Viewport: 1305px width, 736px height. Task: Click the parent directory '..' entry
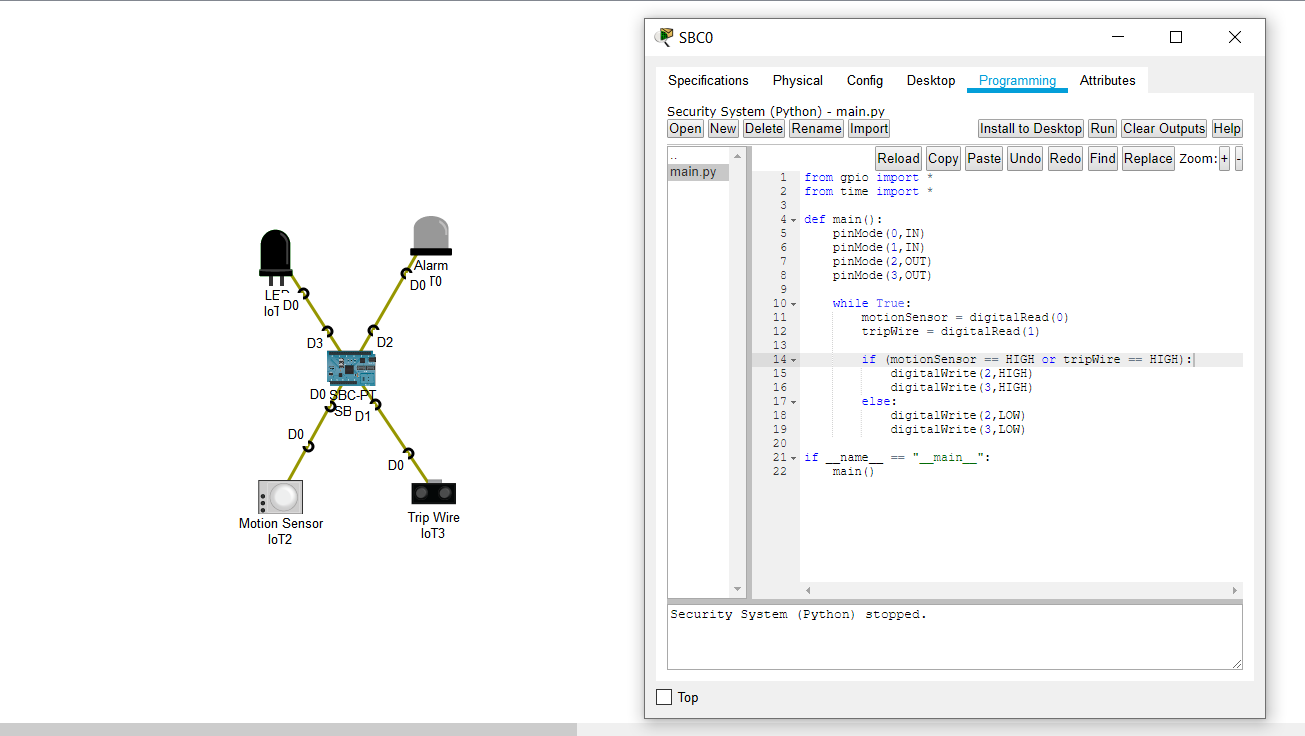click(698, 157)
